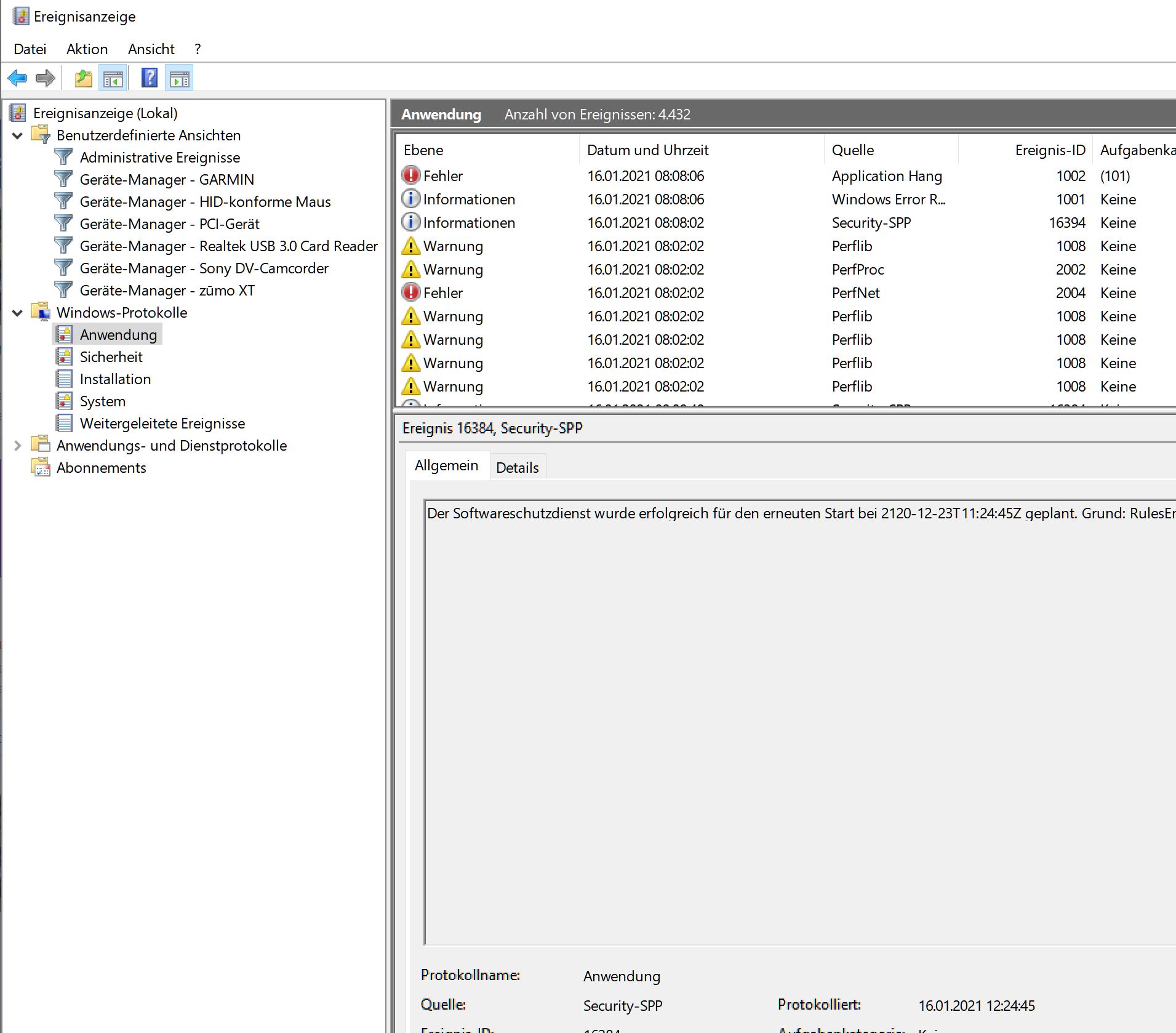The width and height of the screenshot is (1176, 1033).
Task: Sort events by the Quelle column header
Action: click(x=892, y=150)
